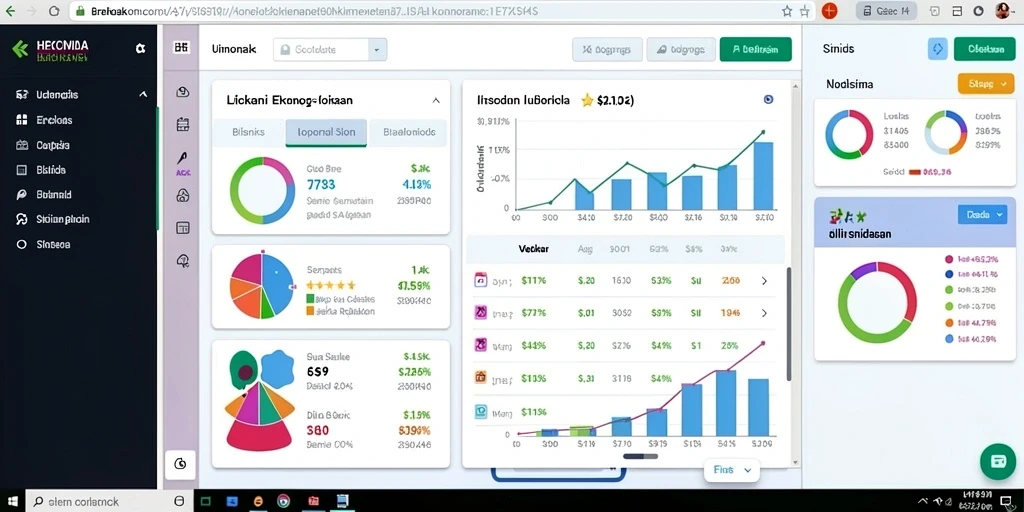Select the pen tool icon in narrow sidebar
1024x512 pixels.
pyautogui.click(x=182, y=158)
